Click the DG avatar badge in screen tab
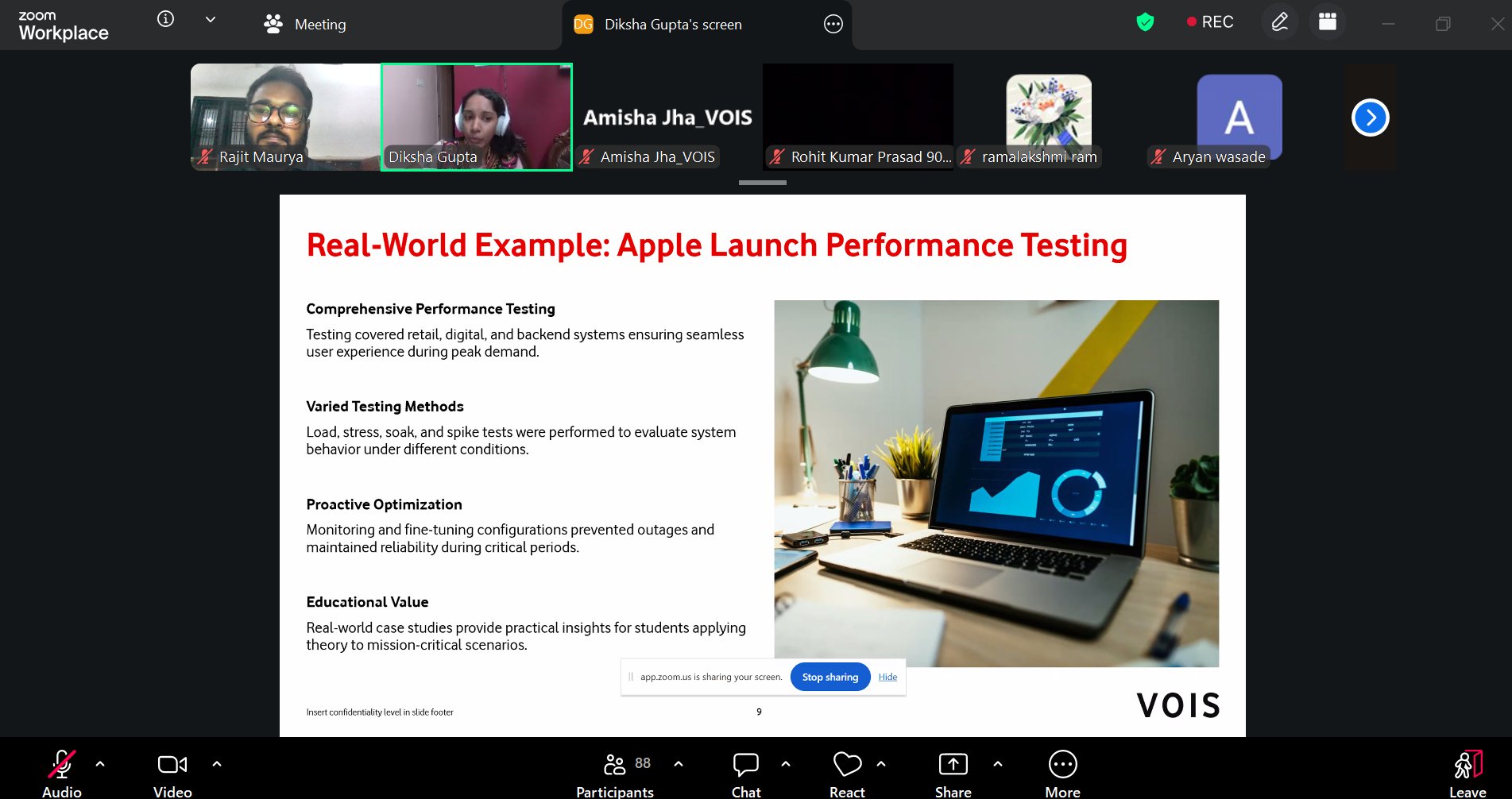 (x=583, y=25)
